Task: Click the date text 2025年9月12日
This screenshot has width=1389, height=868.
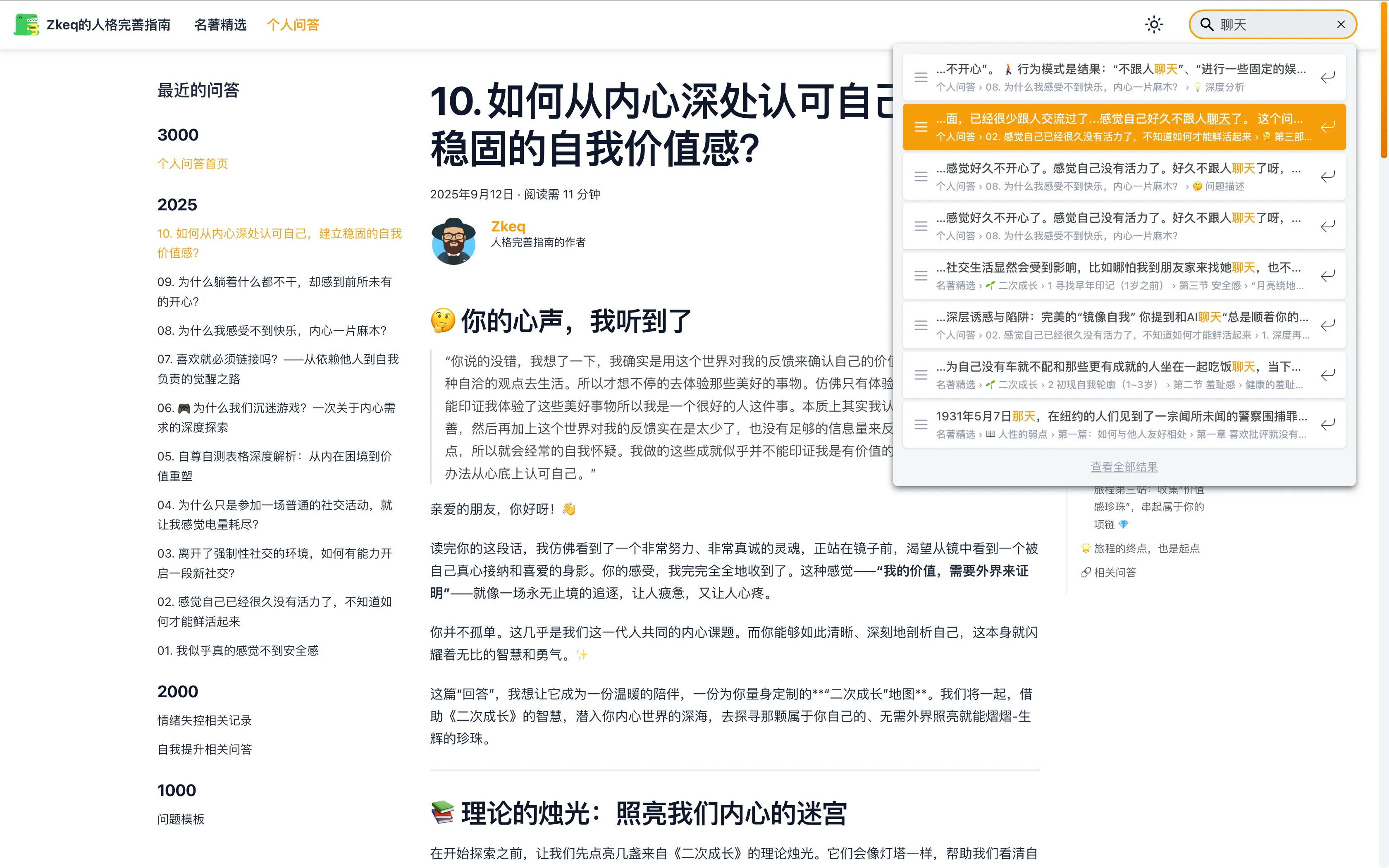Action: point(472,194)
